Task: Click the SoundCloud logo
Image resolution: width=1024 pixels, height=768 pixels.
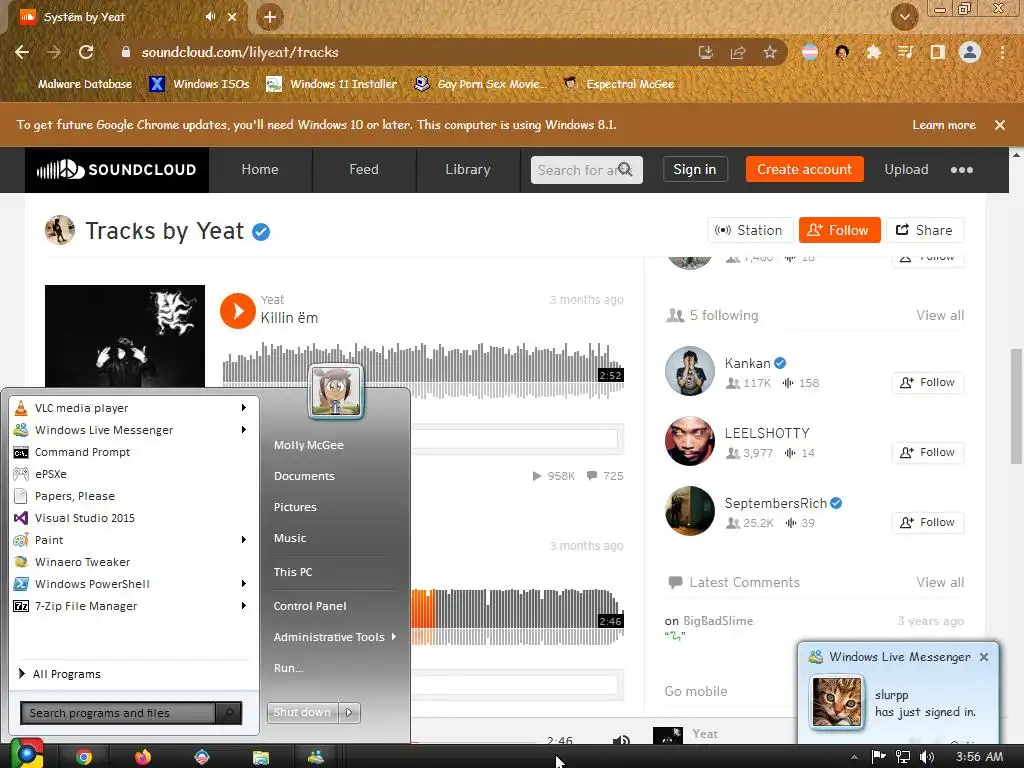Action: 117,170
